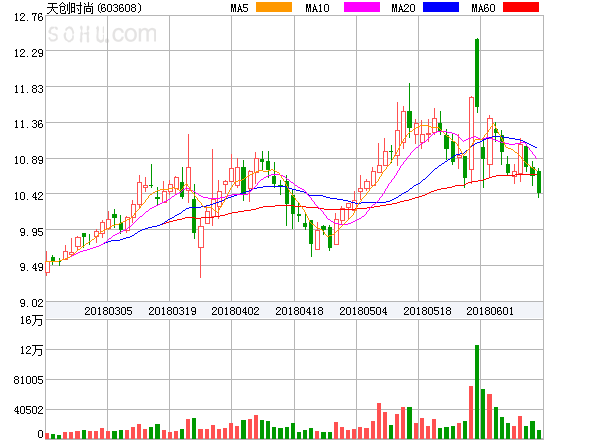Click the 20180601 date label

click(x=490, y=311)
